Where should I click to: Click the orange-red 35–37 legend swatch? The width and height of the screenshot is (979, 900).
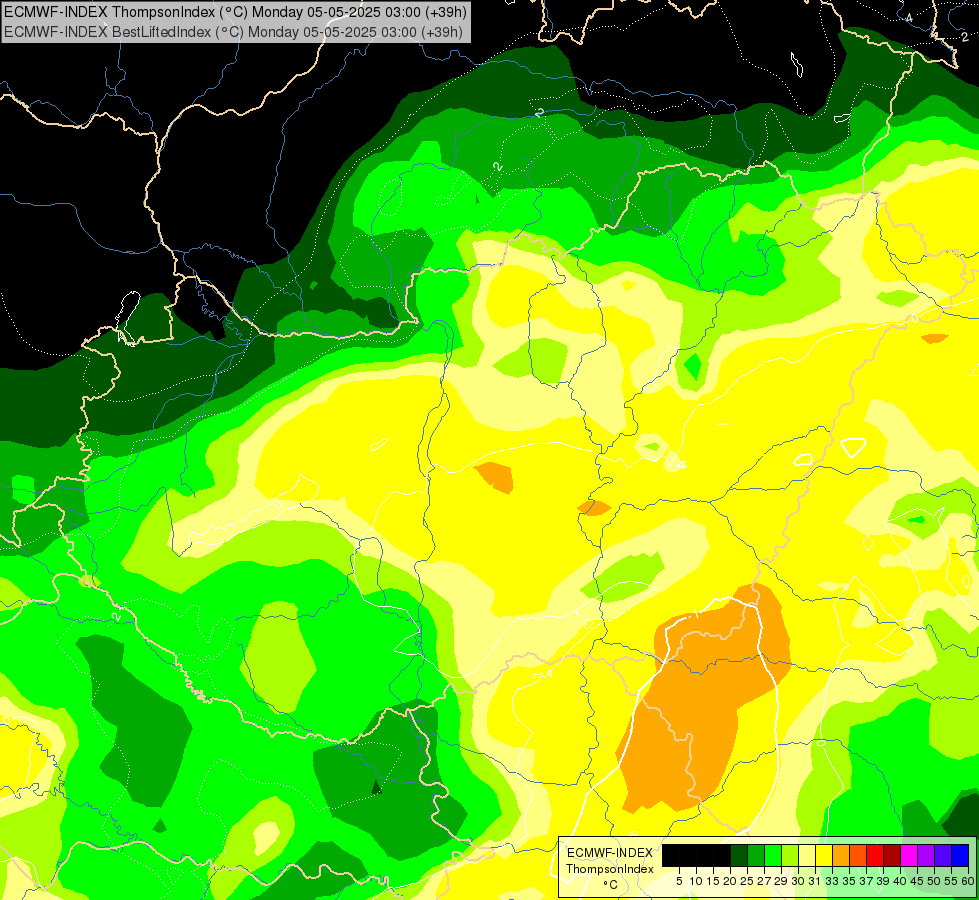click(x=858, y=855)
